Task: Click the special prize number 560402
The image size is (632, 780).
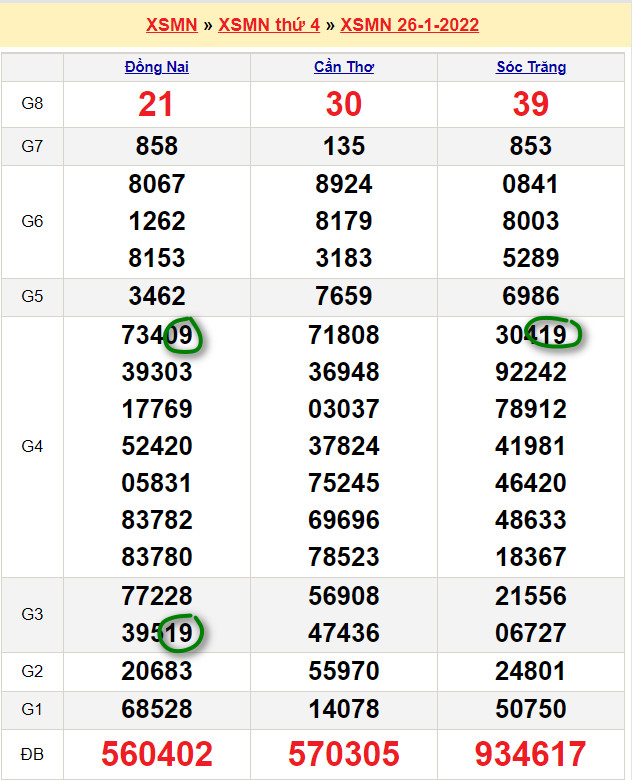Action: (157, 753)
